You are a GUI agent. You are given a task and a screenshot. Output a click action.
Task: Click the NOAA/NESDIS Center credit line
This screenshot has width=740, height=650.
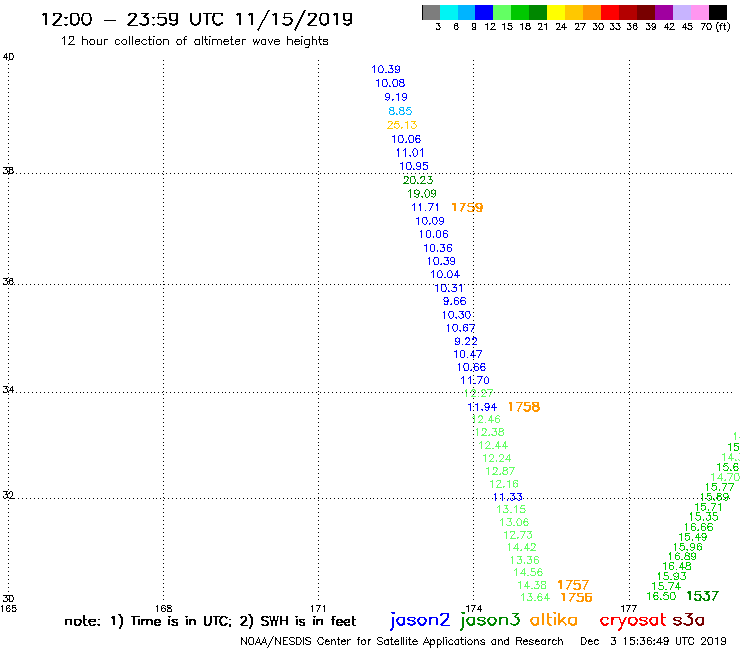(x=402, y=641)
